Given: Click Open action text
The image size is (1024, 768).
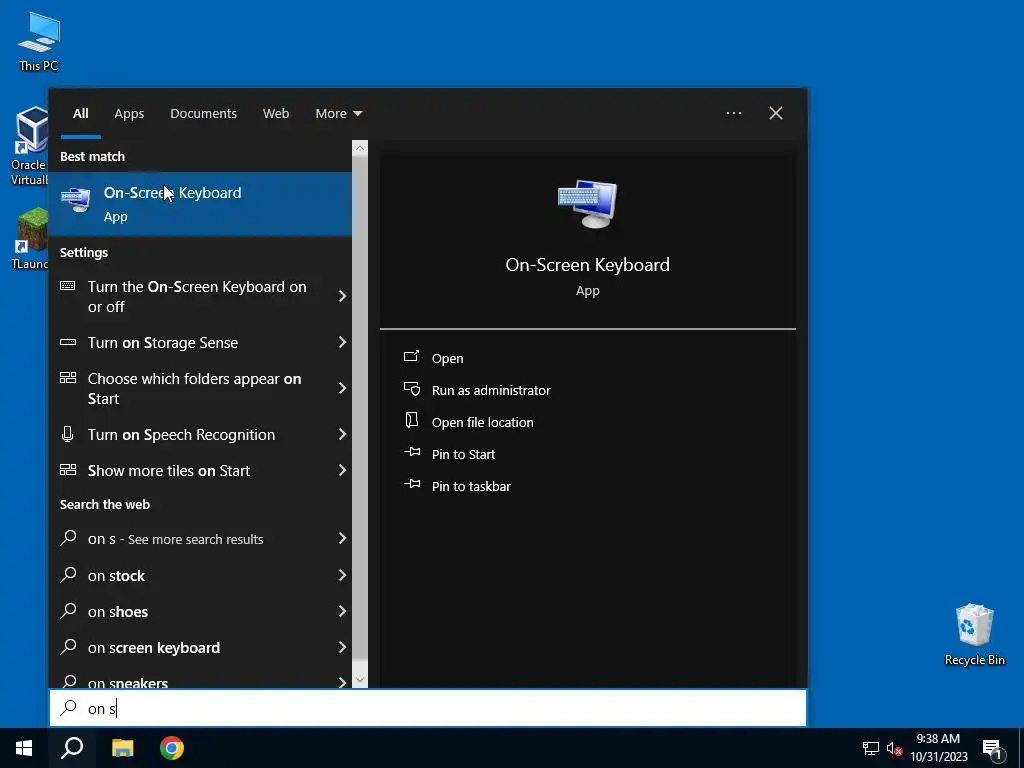Looking at the screenshot, I should [447, 358].
